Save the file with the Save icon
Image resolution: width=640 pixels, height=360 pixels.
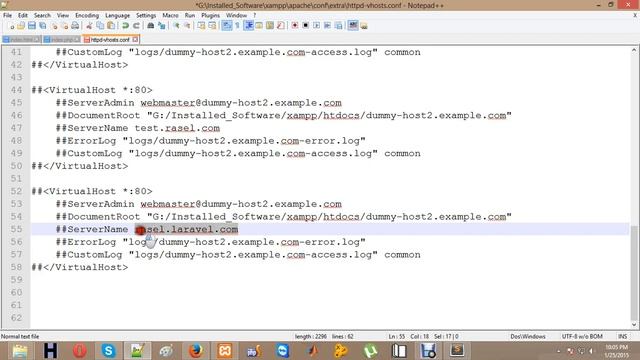[x=31, y=26]
